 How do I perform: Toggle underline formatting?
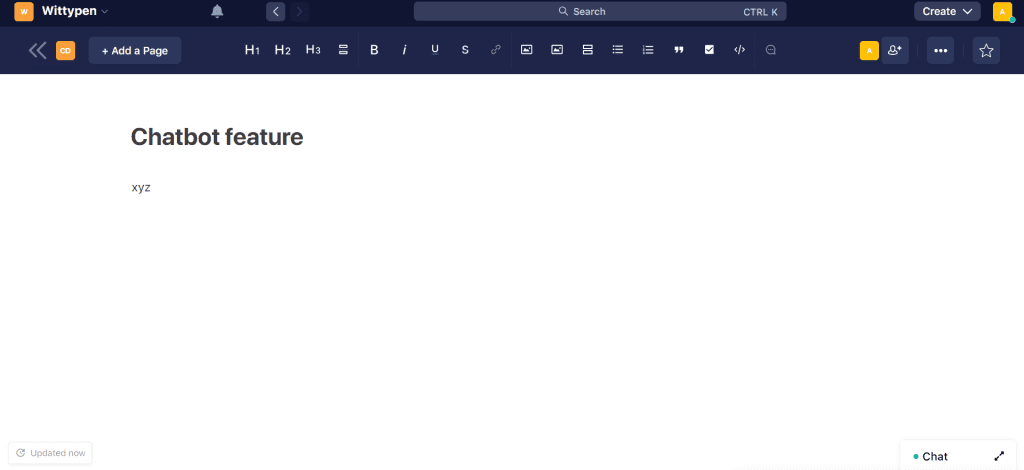pyautogui.click(x=435, y=50)
